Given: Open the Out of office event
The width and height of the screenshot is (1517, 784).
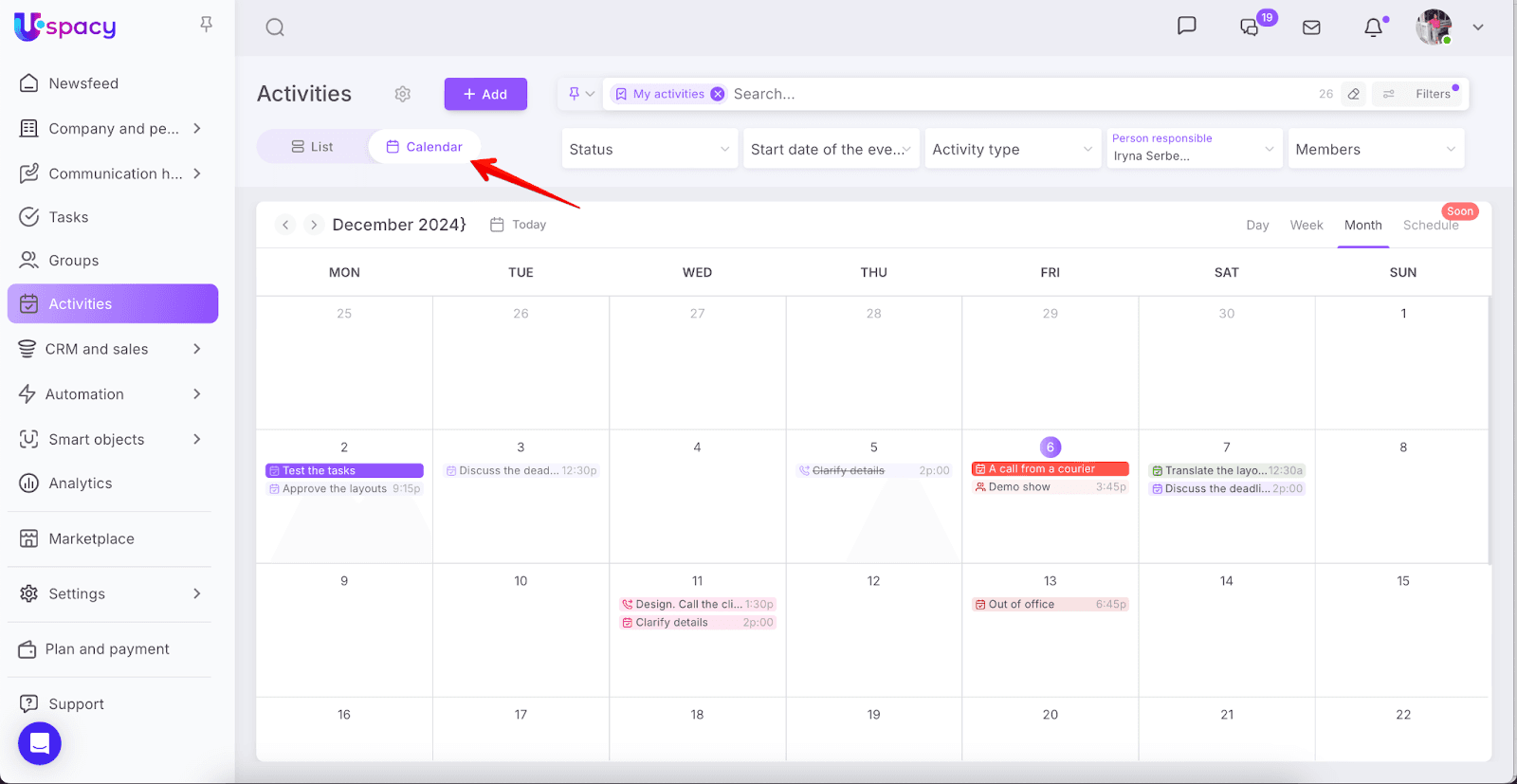Looking at the screenshot, I should (1050, 604).
